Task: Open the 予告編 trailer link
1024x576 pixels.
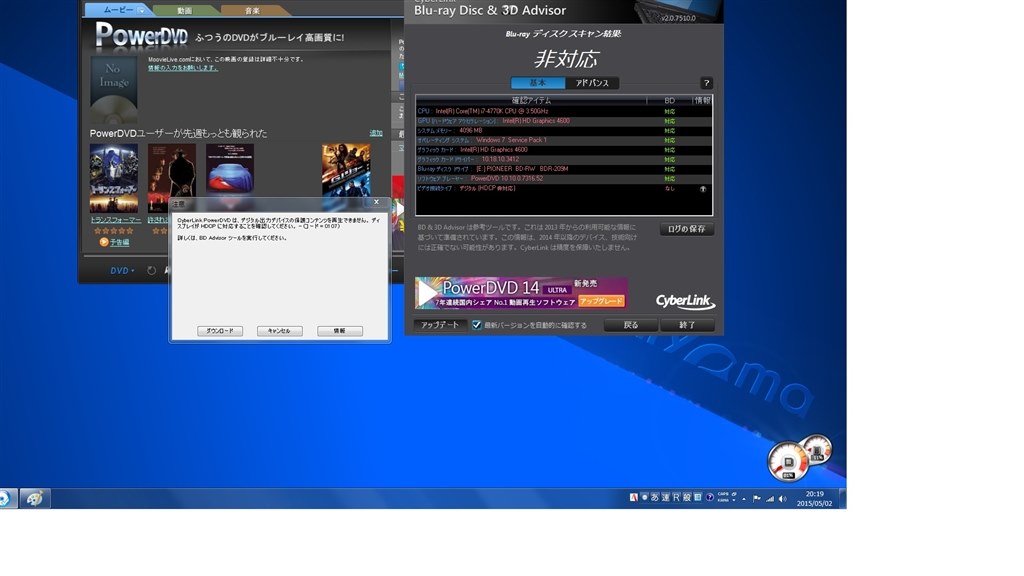Action: point(120,242)
